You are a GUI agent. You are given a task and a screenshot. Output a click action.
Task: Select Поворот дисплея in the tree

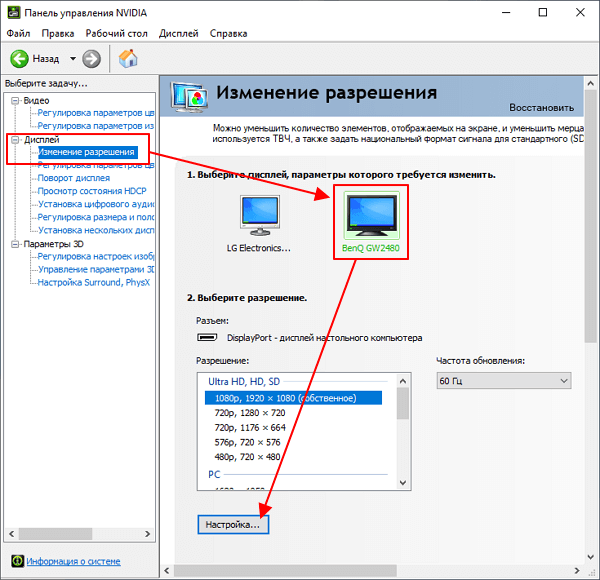coord(73,178)
